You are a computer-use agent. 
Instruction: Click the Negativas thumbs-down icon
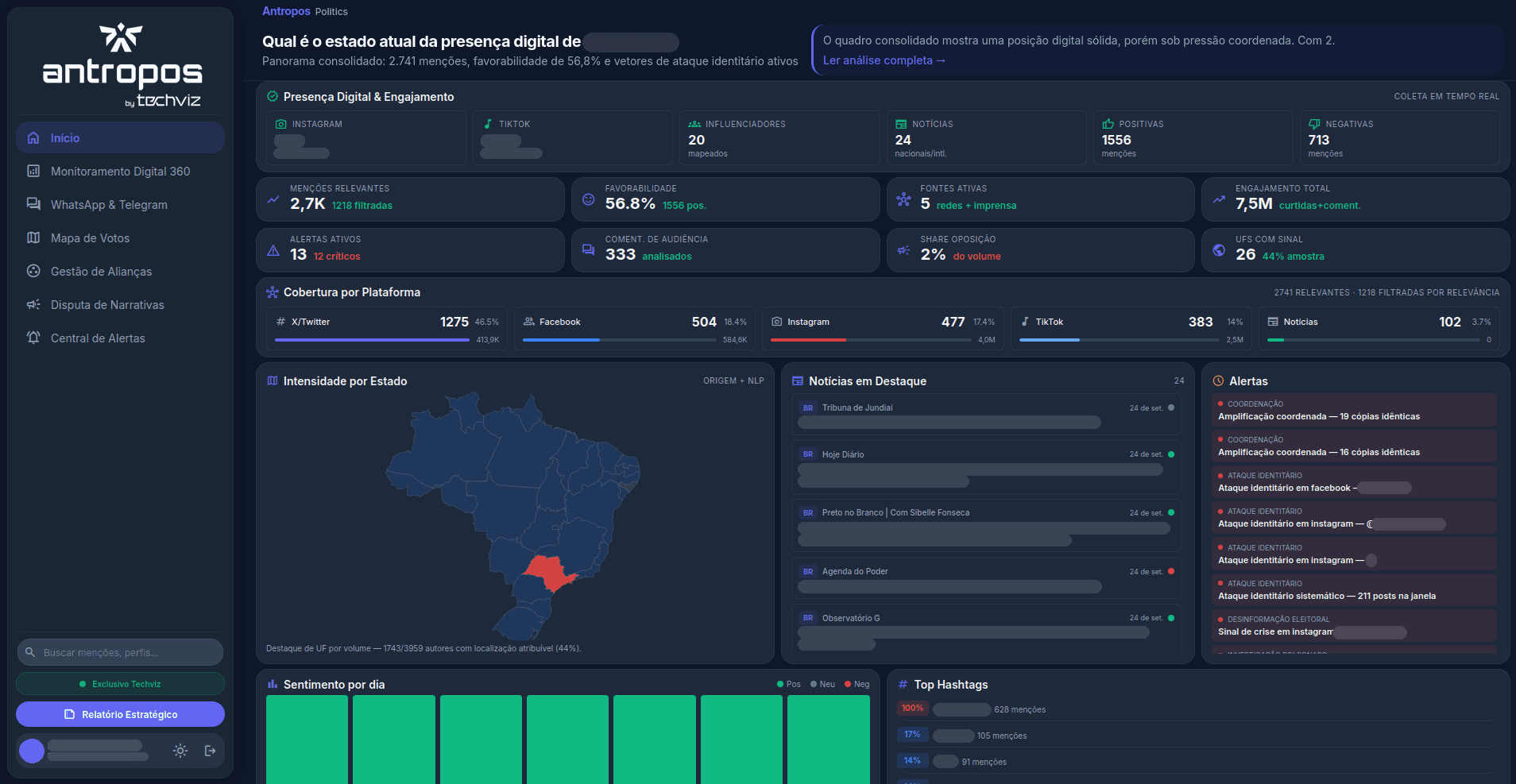pyautogui.click(x=1314, y=124)
